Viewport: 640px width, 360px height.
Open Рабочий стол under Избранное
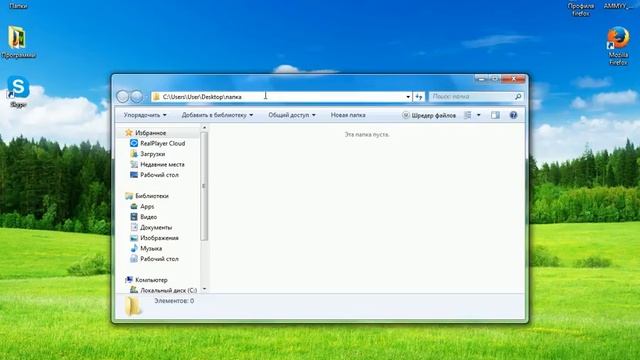click(x=154, y=175)
